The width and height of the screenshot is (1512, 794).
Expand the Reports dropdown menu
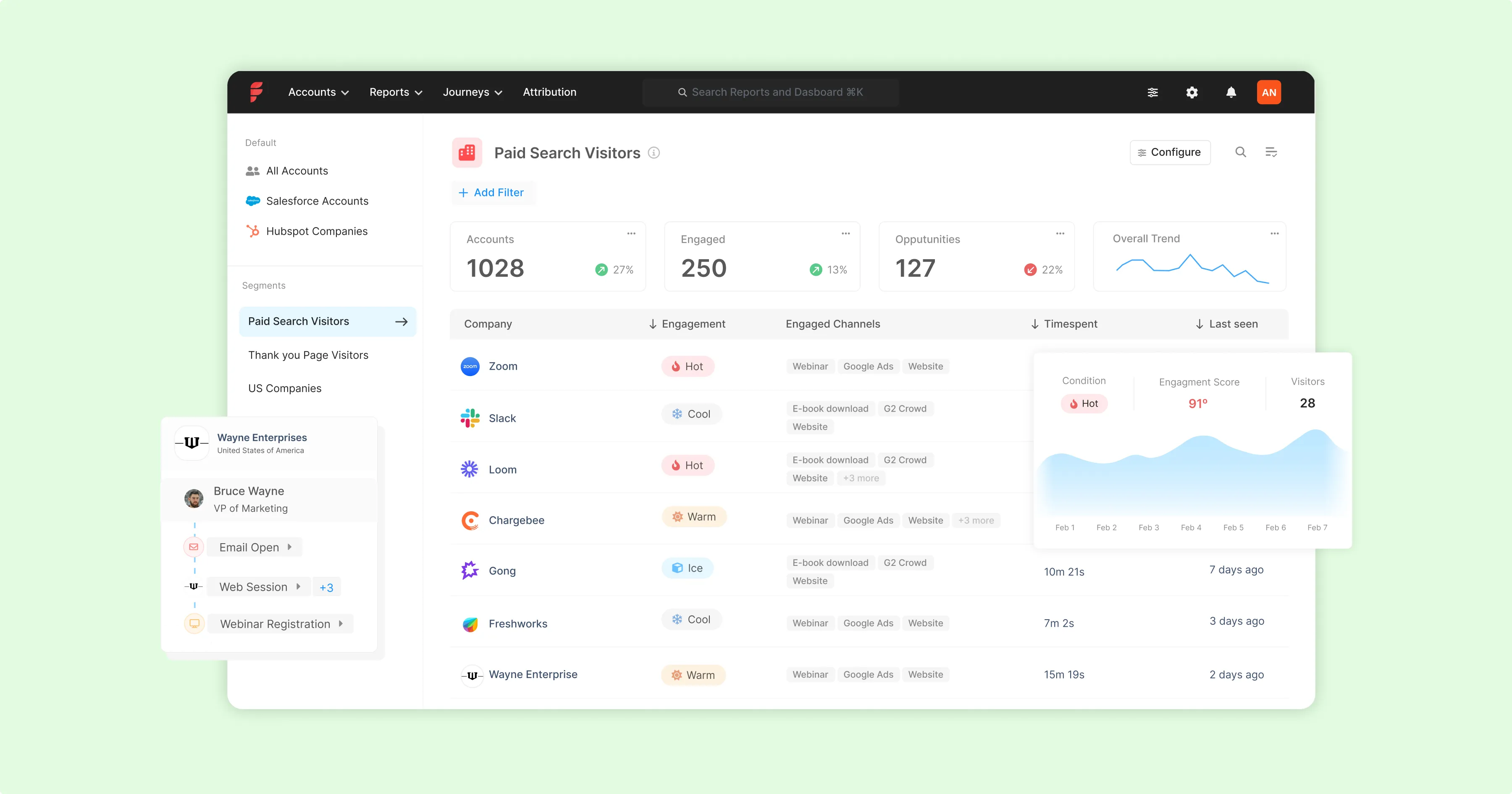(x=396, y=92)
